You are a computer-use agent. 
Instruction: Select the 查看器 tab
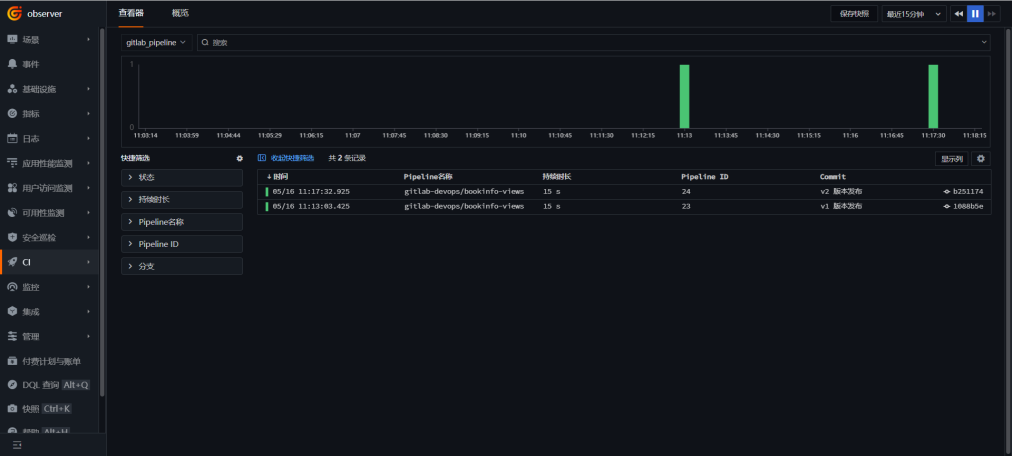click(x=131, y=13)
